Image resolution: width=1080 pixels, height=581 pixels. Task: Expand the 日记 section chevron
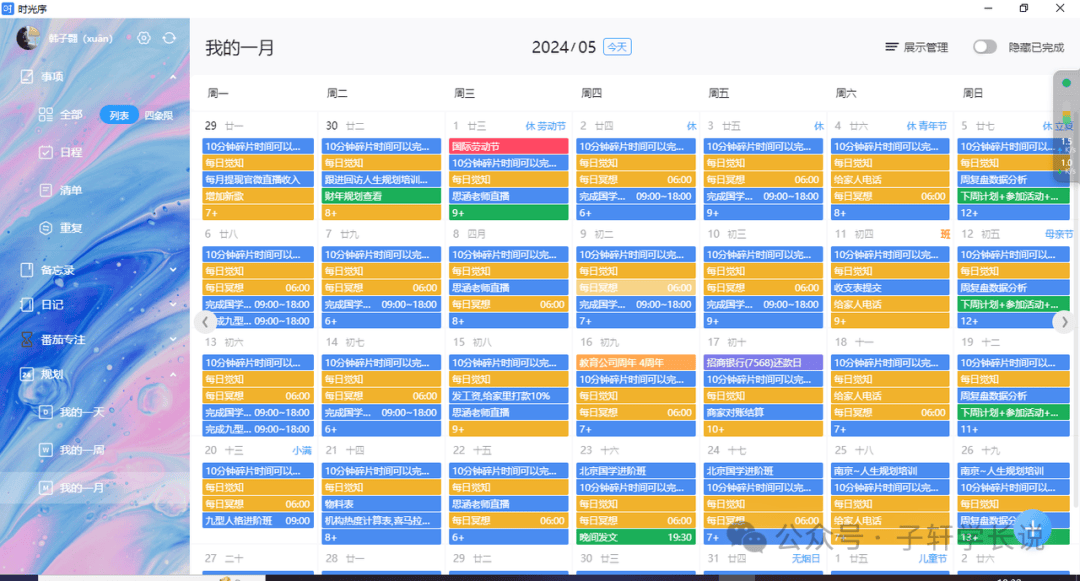(173, 304)
